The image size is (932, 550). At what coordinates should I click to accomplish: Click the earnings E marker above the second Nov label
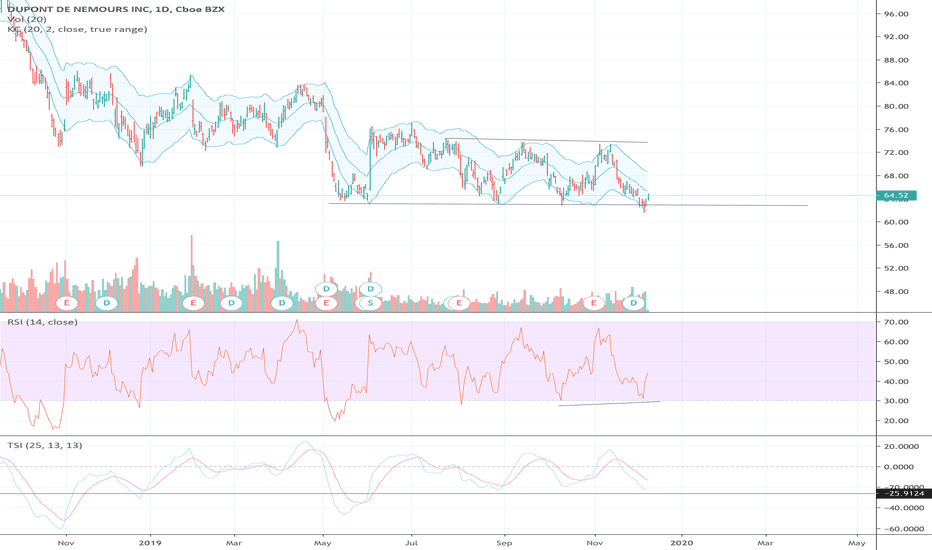(x=593, y=303)
